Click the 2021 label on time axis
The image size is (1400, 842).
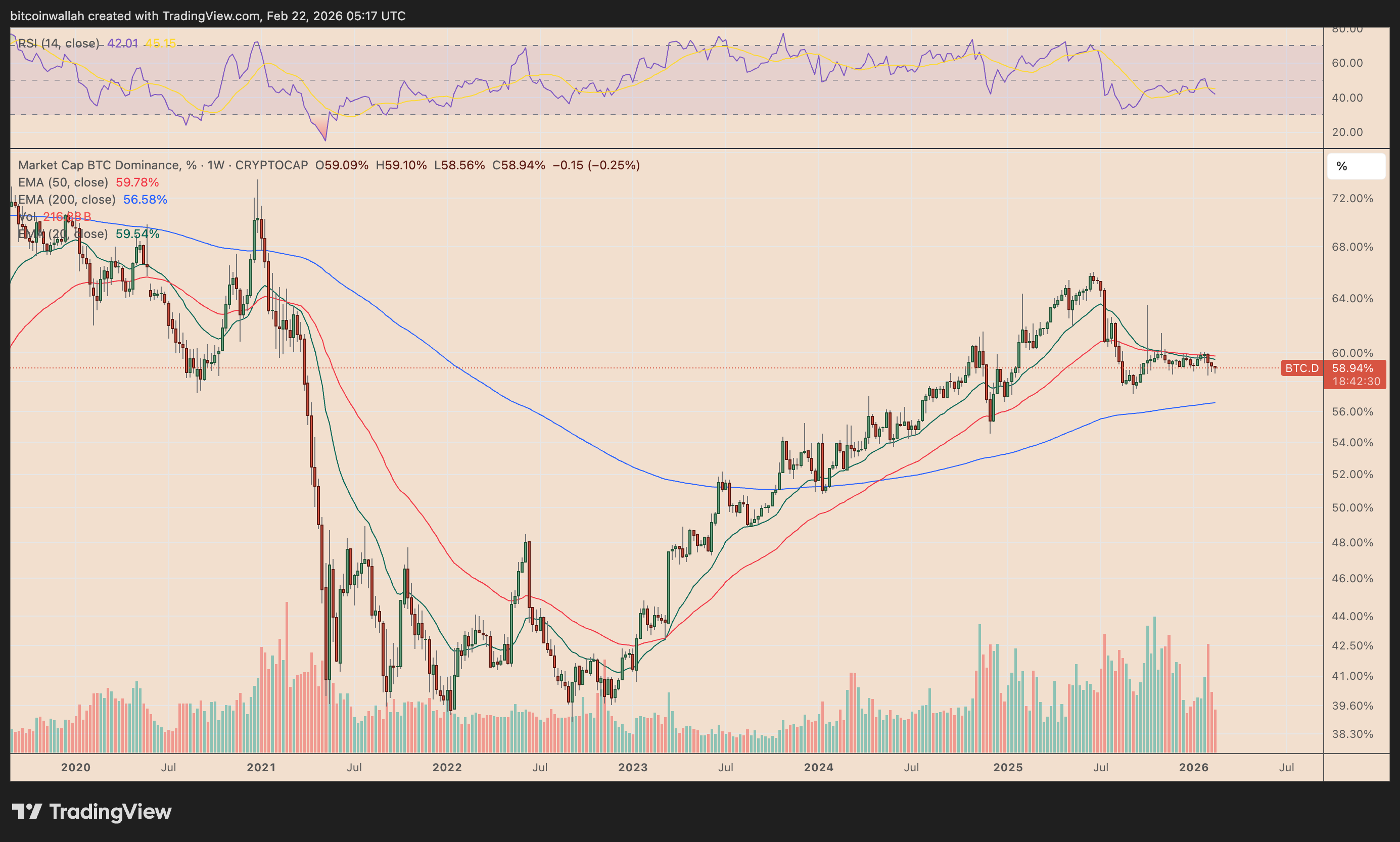point(261,767)
